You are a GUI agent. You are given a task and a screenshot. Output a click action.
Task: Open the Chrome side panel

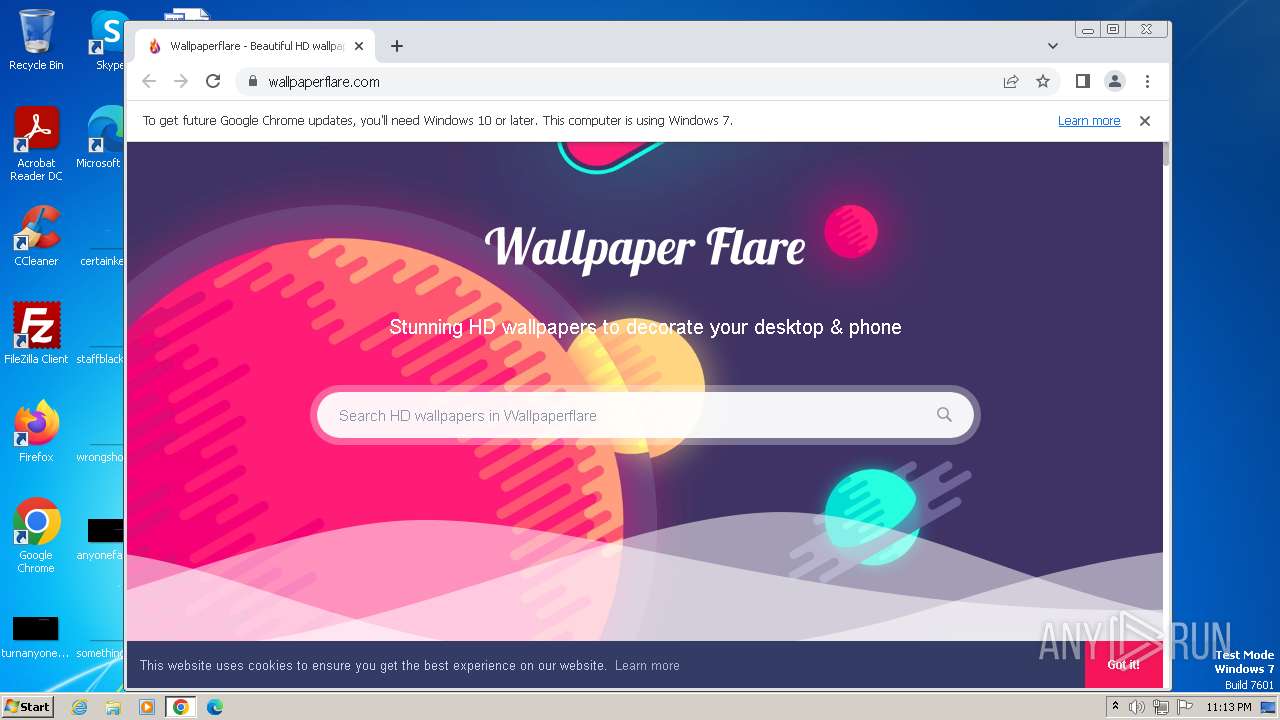(x=1082, y=81)
